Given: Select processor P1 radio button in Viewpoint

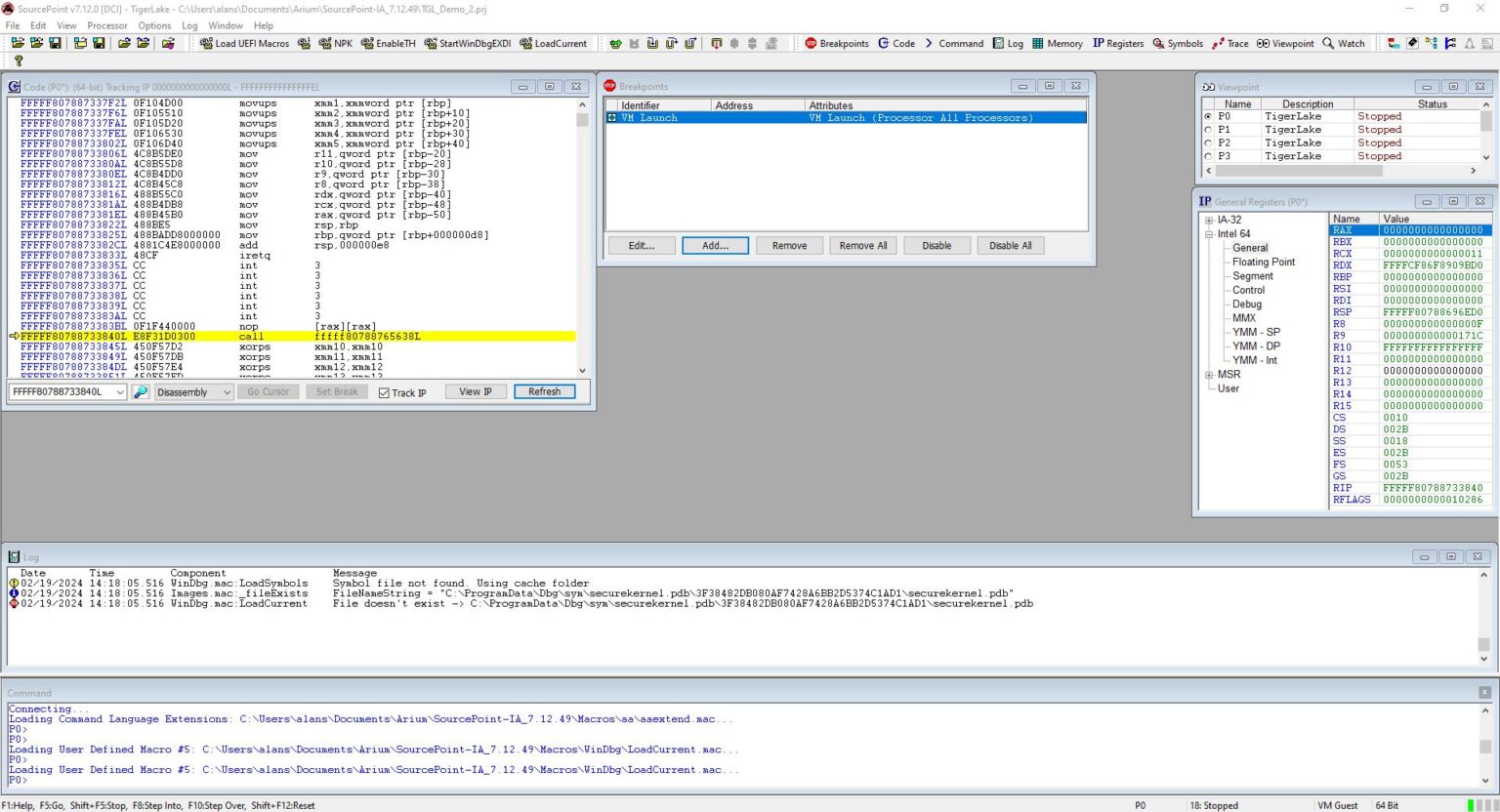Looking at the screenshot, I should [x=1208, y=130].
